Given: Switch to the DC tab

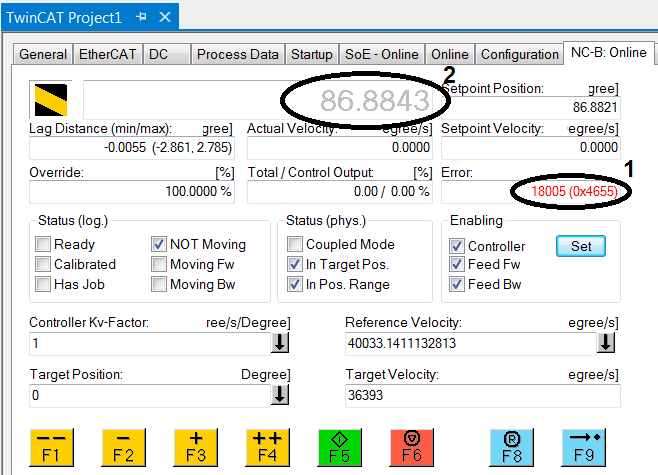Looking at the screenshot, I should [167, 54].
